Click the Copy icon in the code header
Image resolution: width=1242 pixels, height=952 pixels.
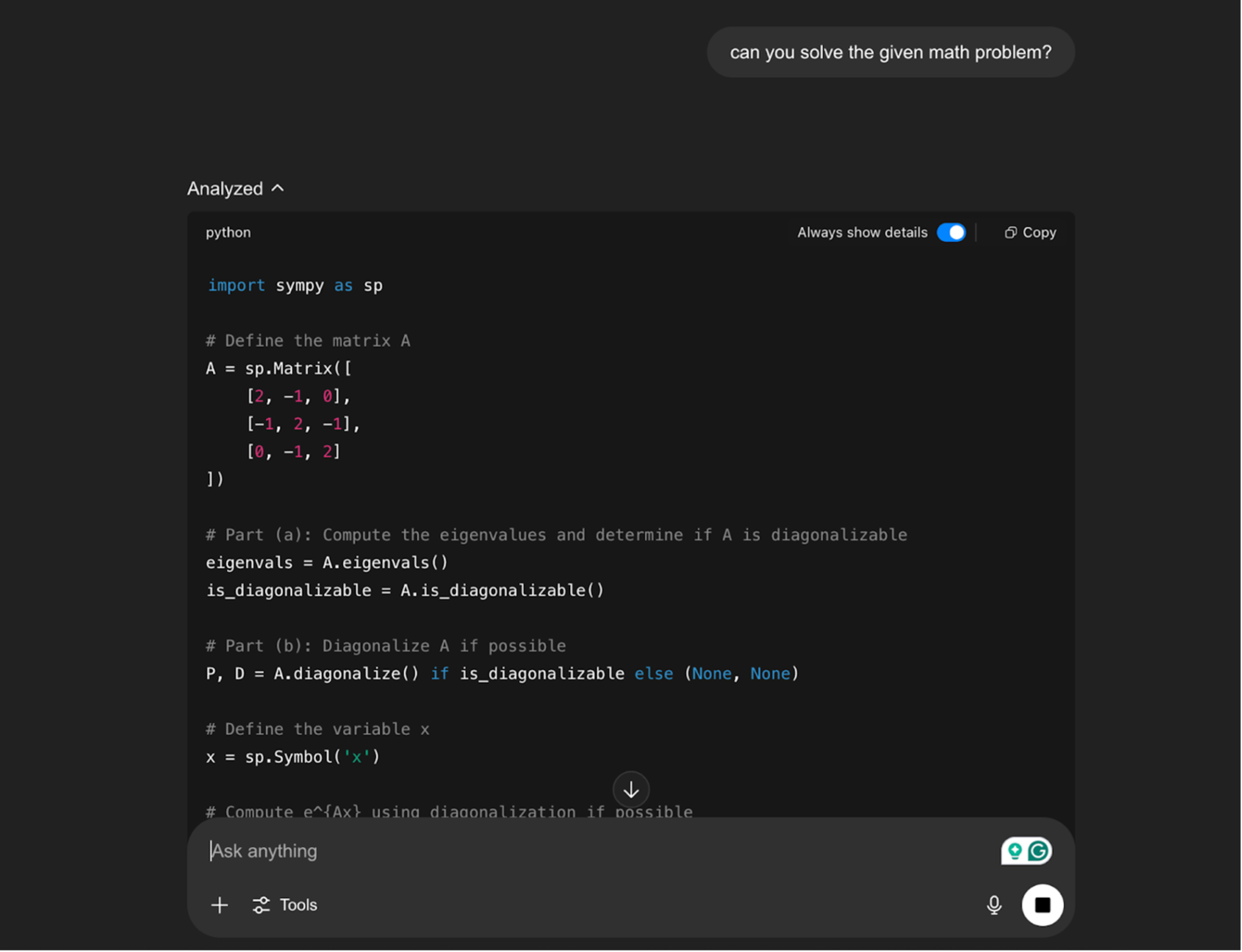click(1010, 233)
